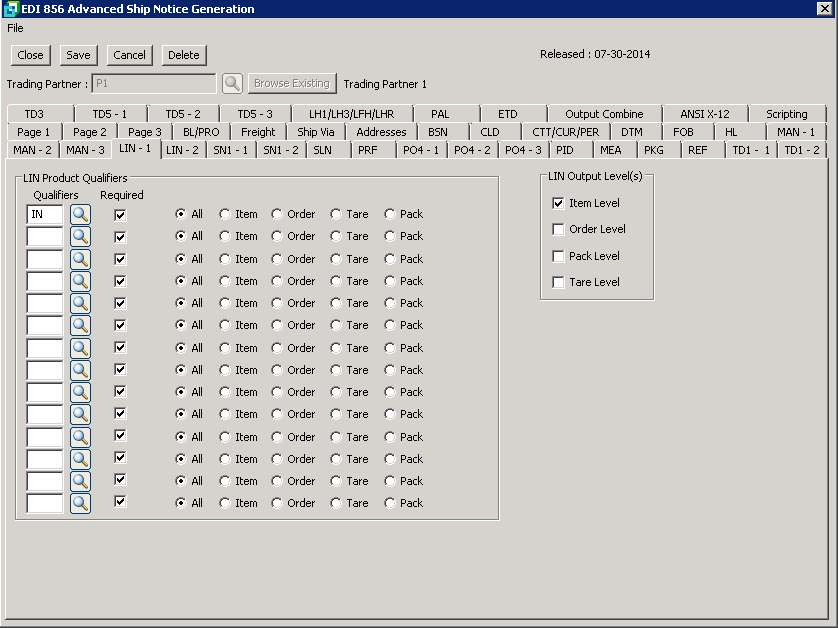Select Item radio button in first qualifier row

225,214
